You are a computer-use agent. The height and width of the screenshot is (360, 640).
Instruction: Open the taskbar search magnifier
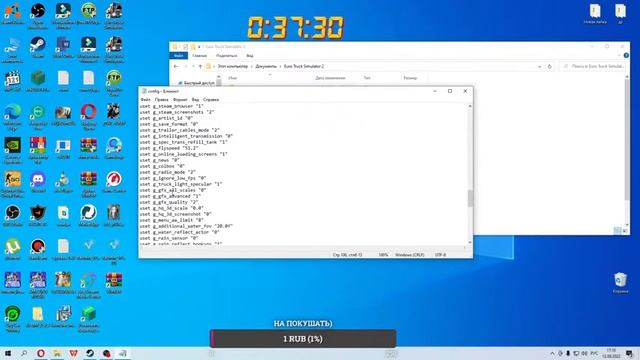click(x=24, y=353)
